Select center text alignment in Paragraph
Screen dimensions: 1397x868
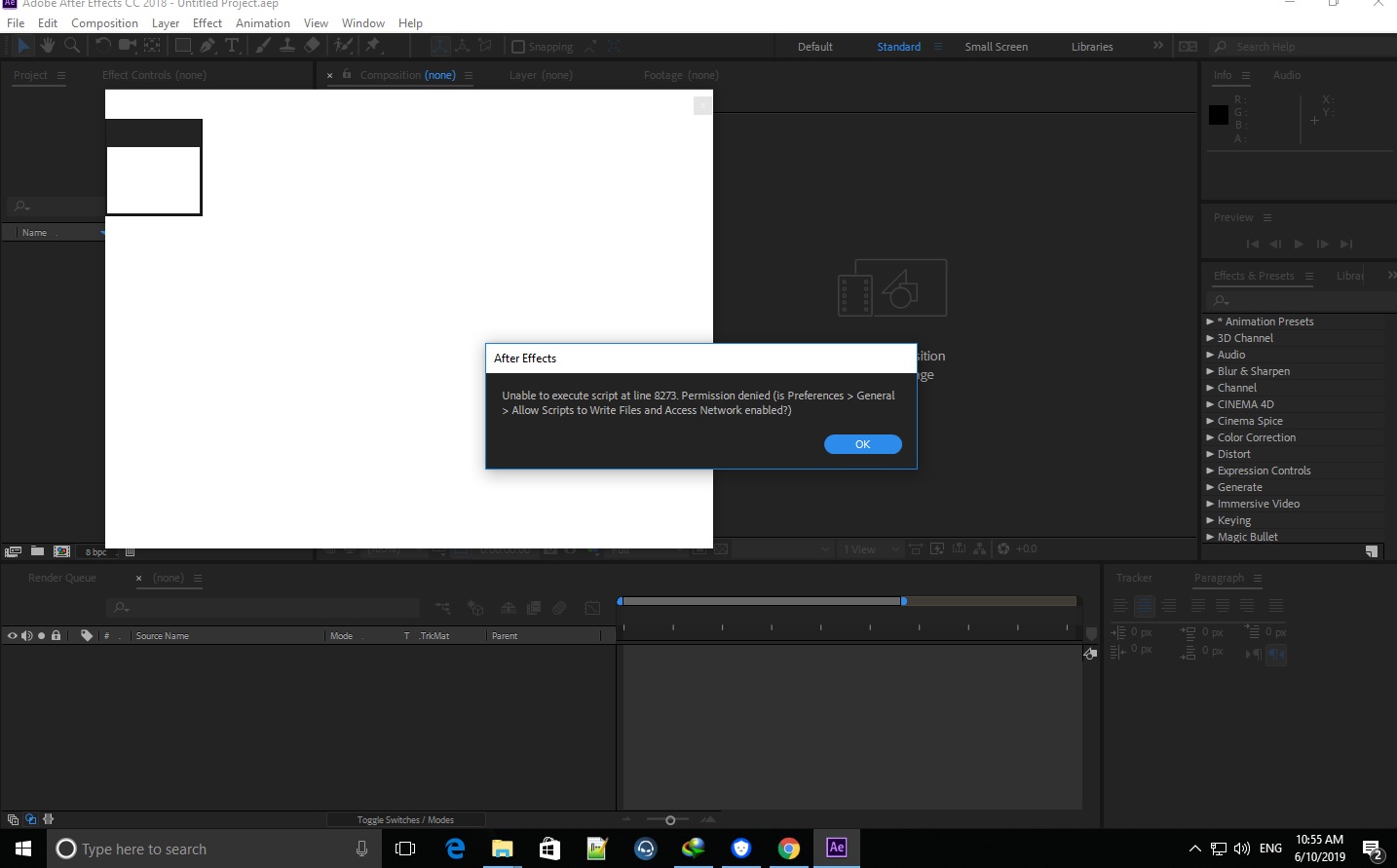click(1145, 606)
